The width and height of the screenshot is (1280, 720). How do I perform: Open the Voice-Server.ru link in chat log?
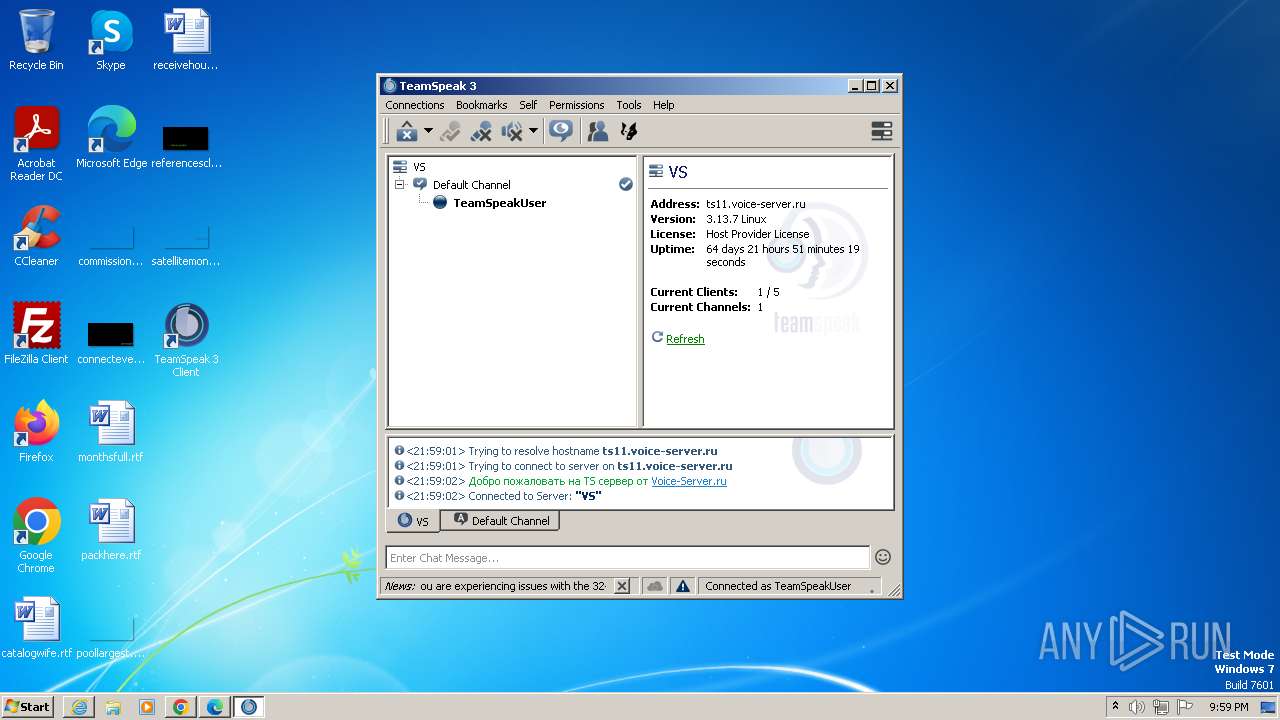(689, 481)
